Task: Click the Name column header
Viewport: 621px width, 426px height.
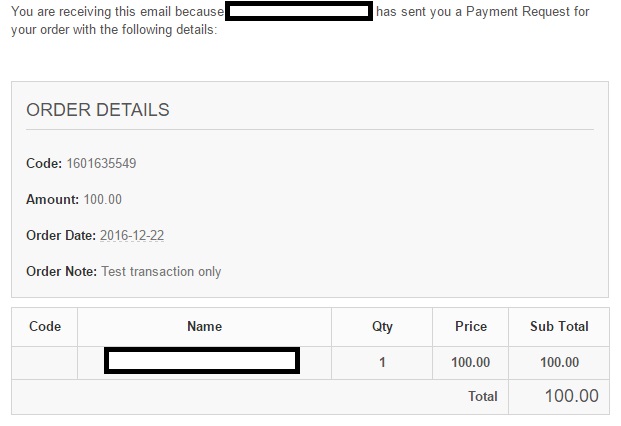Action: point(204,326)
